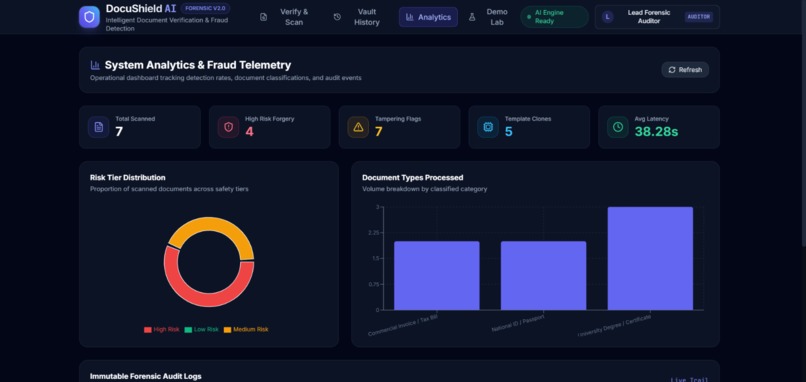Click the green AI Engine status dot
Screen dimensions: 806x382
tap(529, 17)
